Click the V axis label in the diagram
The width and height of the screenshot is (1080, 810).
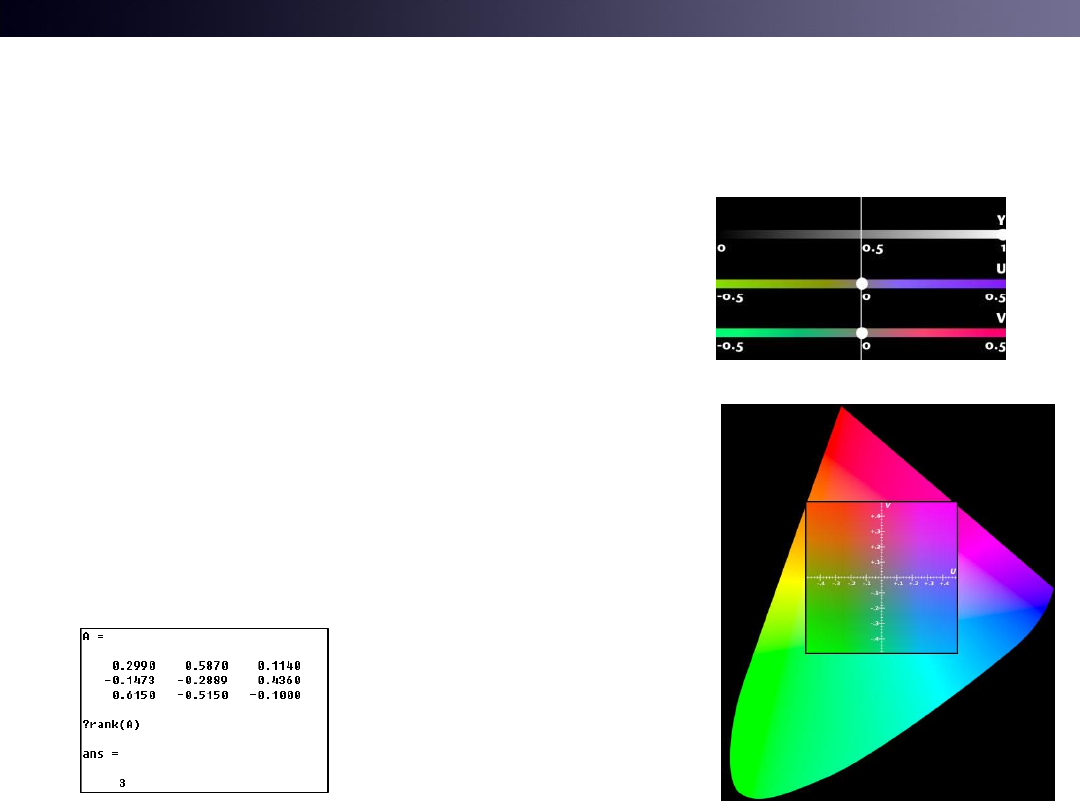coord(888,506)
